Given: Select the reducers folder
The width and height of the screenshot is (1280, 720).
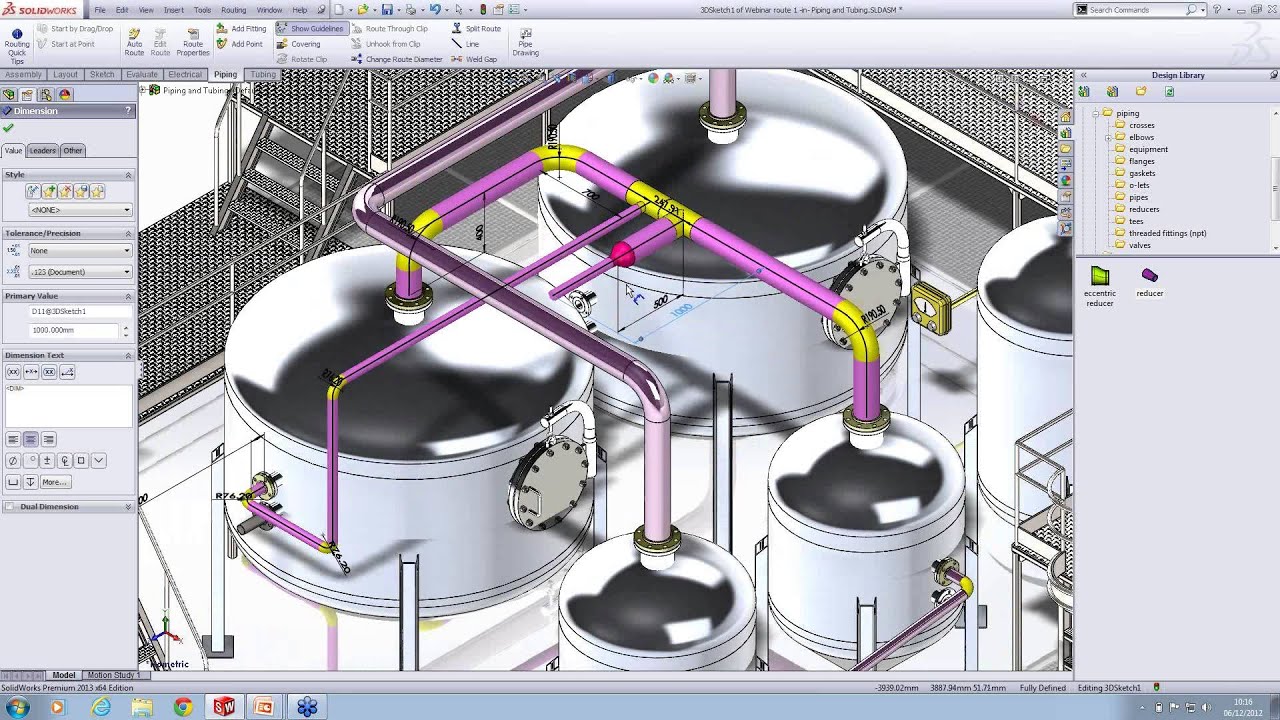Looking at the screenshot, I should click(1144, 209).
